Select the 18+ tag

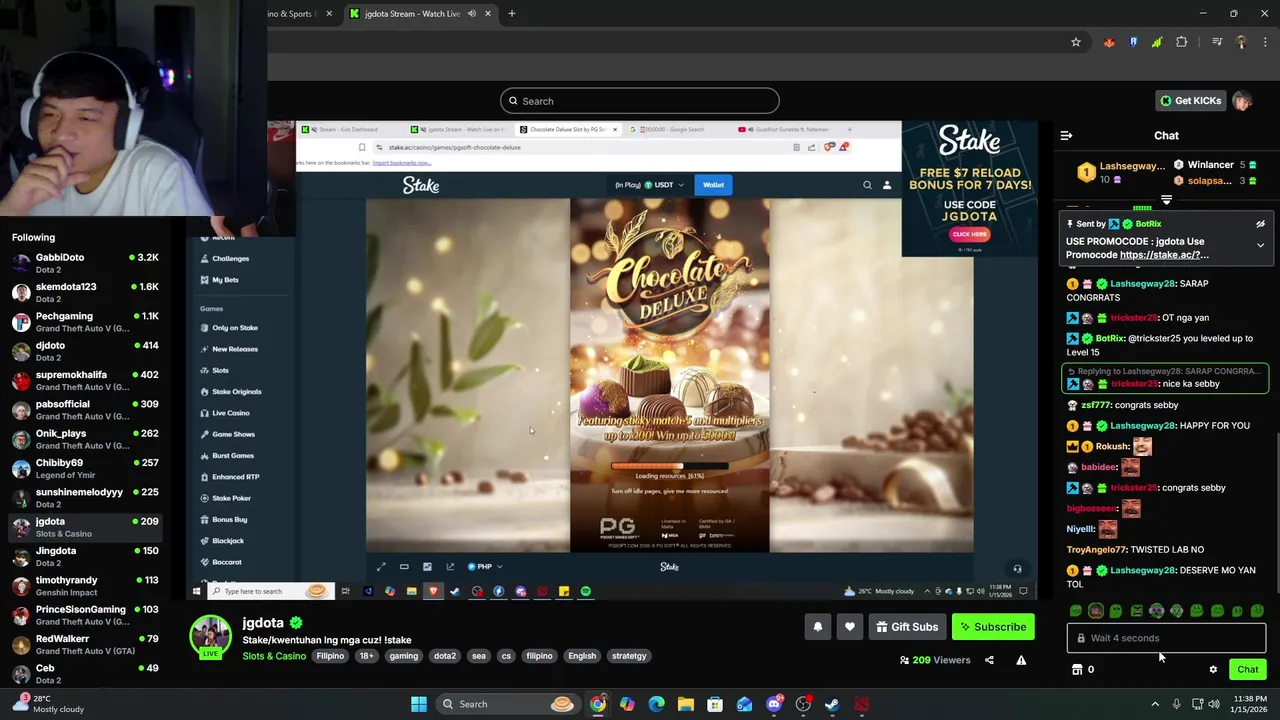(366, 656)
